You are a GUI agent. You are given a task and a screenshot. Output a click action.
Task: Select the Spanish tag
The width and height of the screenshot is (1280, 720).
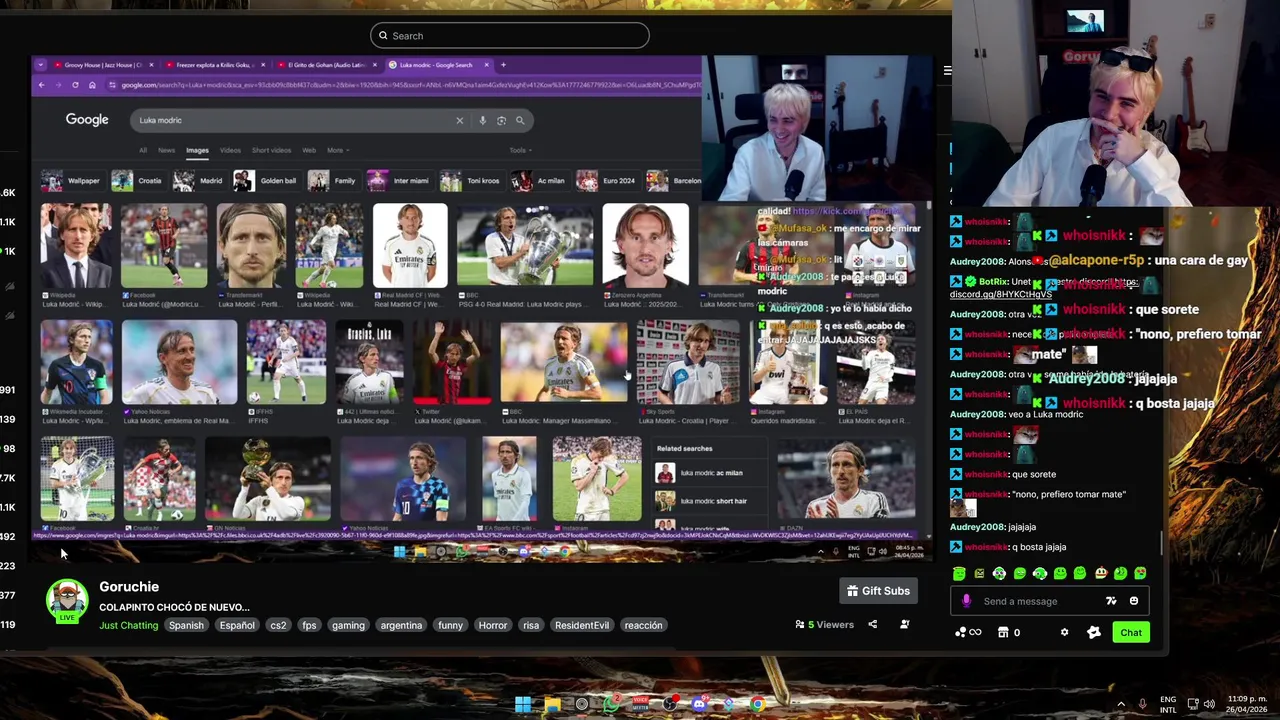pyautogui.click(x=186, y=625)
